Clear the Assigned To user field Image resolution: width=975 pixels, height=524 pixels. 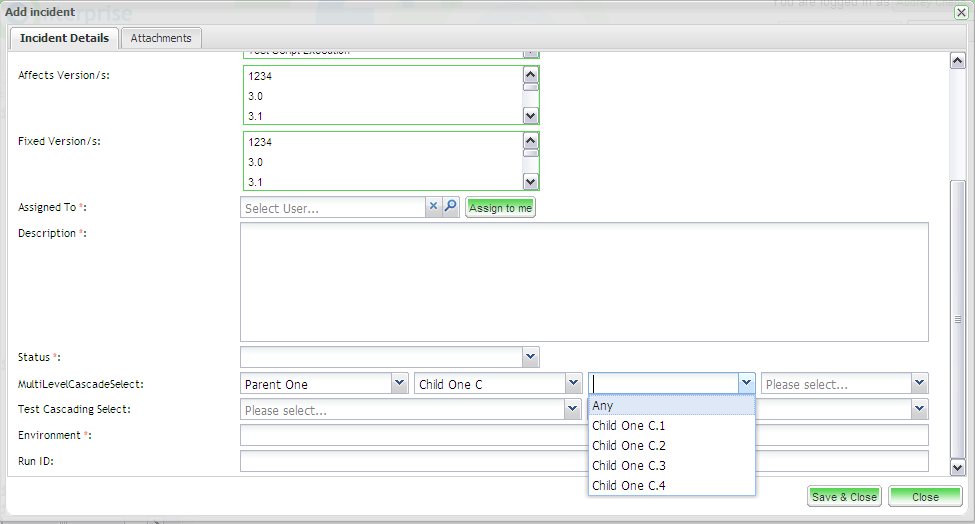(433, 207)
